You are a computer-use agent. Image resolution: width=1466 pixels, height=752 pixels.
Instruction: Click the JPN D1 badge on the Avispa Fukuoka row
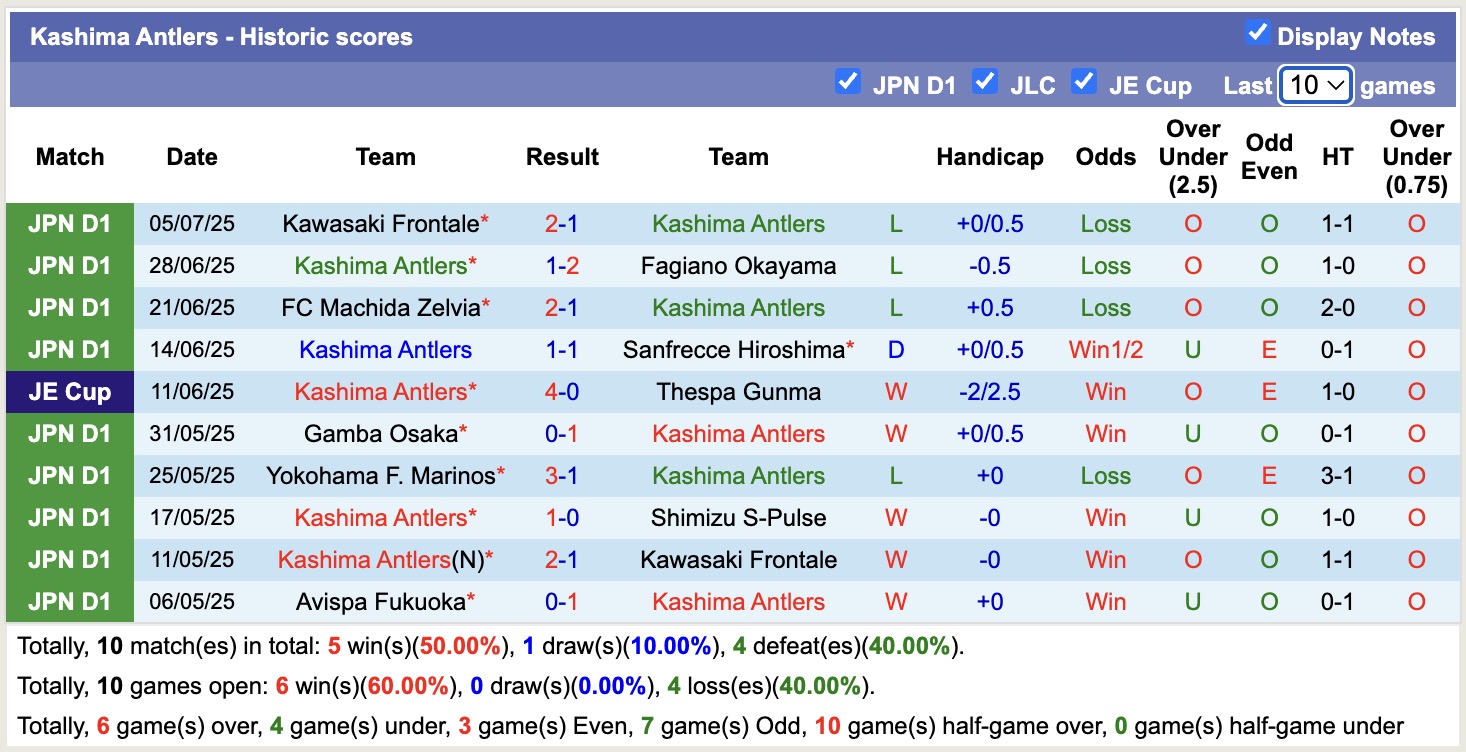69,601
